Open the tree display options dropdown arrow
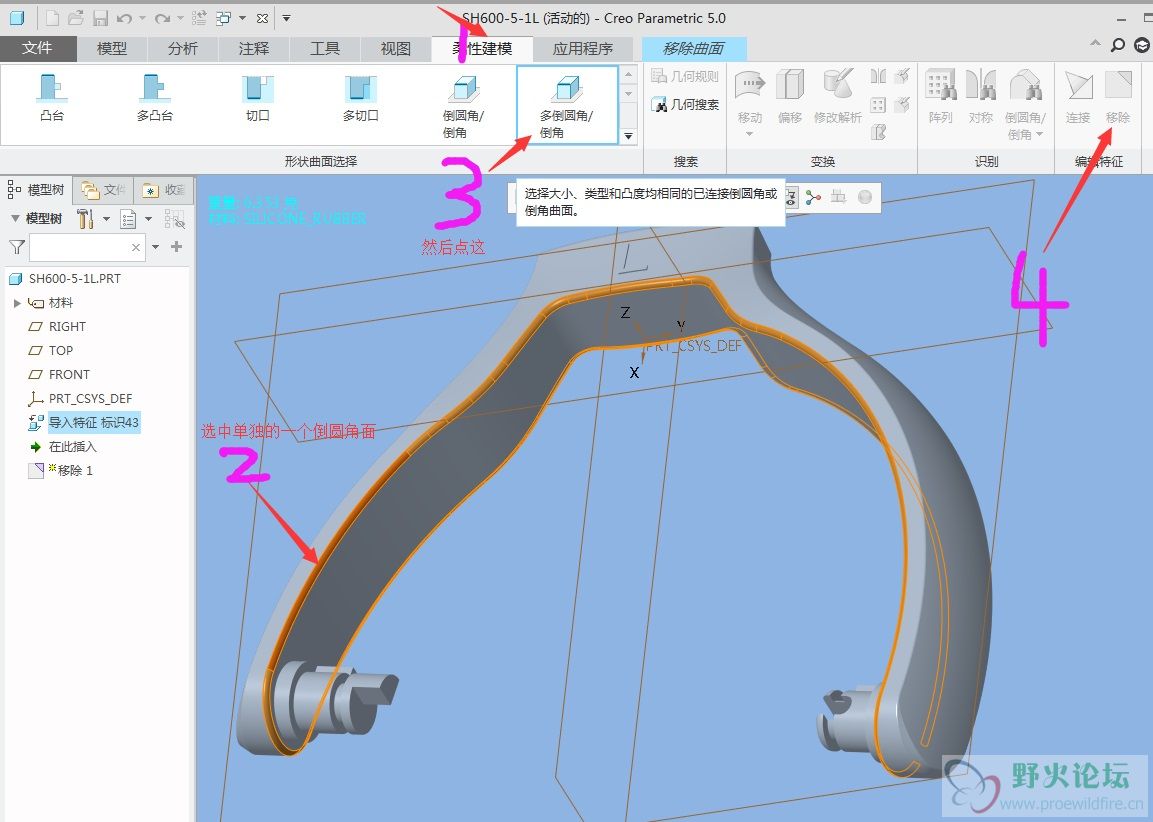Screen dimensions: 1153x822 coord(149,218)
